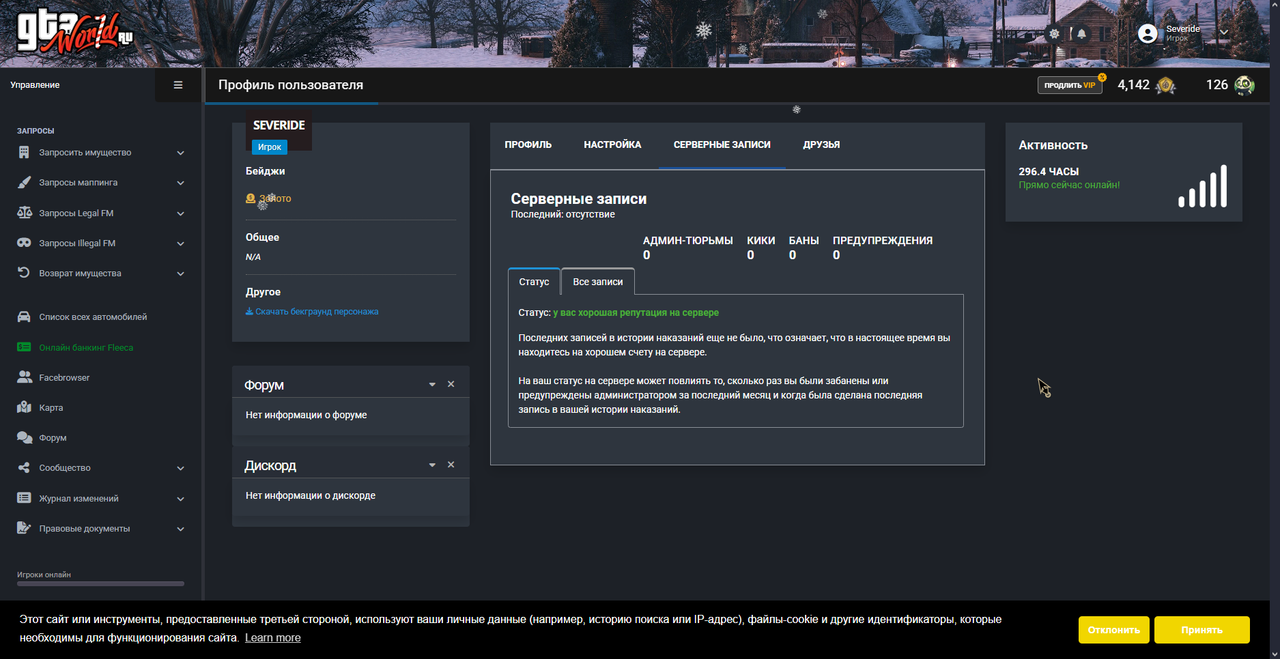1280x659 pixels.
Task: Expand Возврат имущества chevron
Action: 181,273
